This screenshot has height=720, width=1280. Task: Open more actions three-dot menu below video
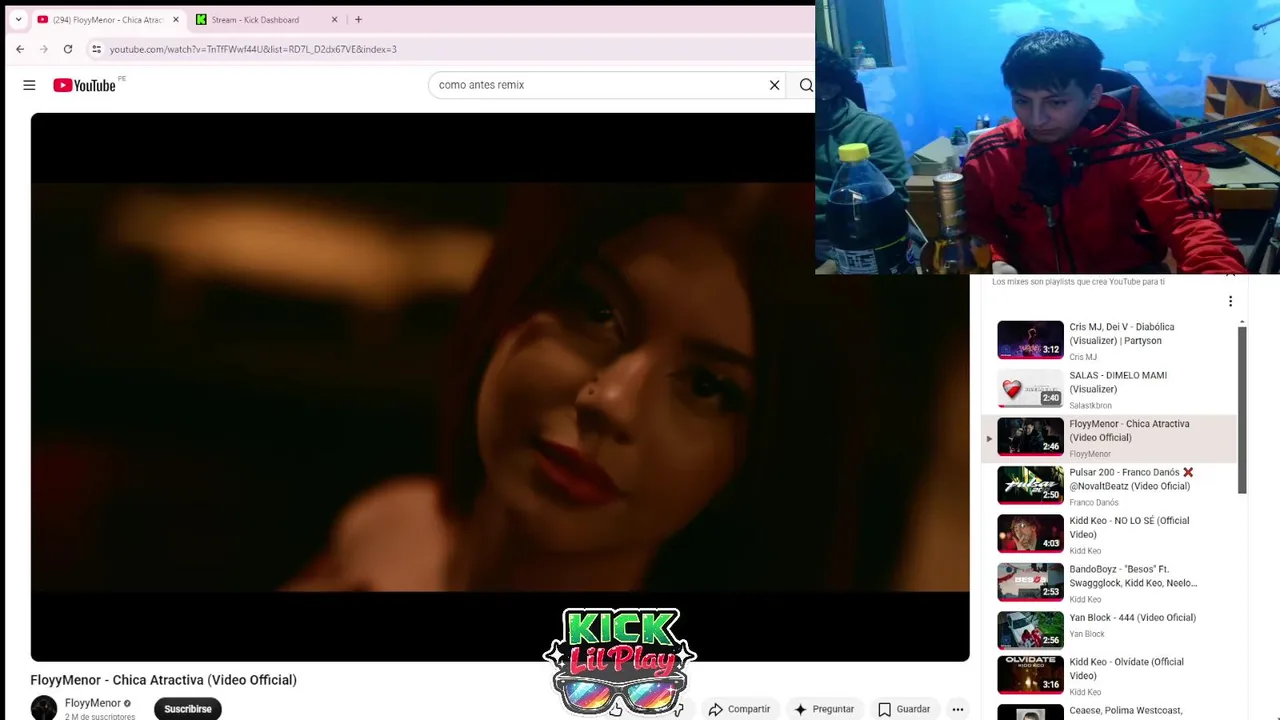958,709
